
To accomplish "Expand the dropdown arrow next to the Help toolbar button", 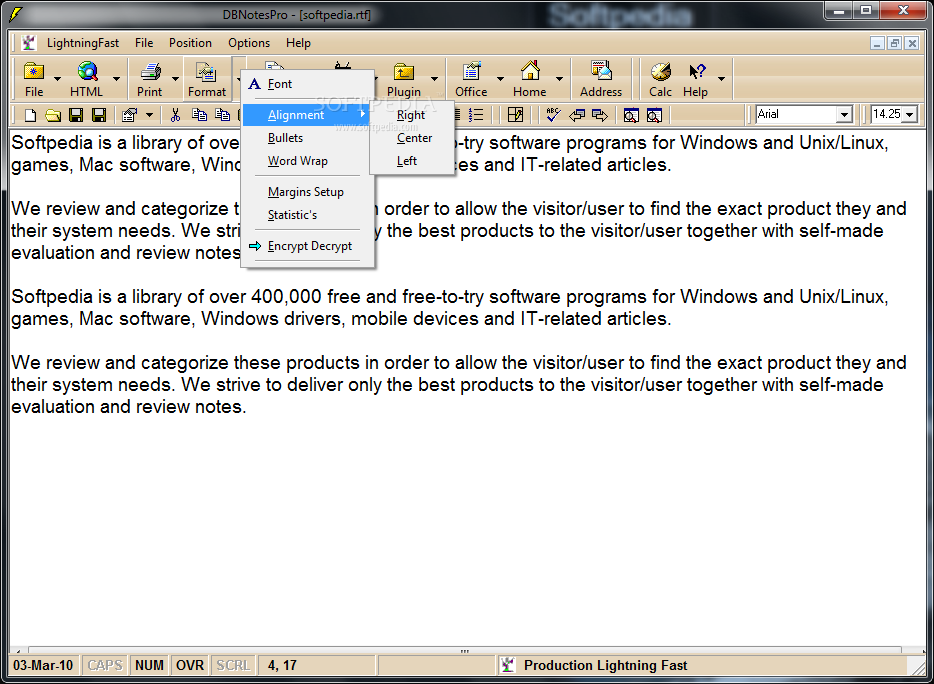I will tap(721, 79).
